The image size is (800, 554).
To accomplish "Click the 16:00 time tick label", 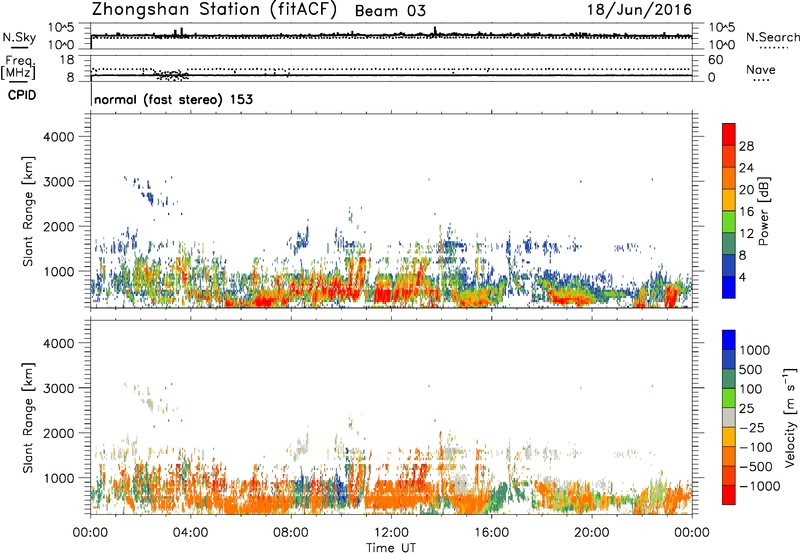I will tap(491, 533).
